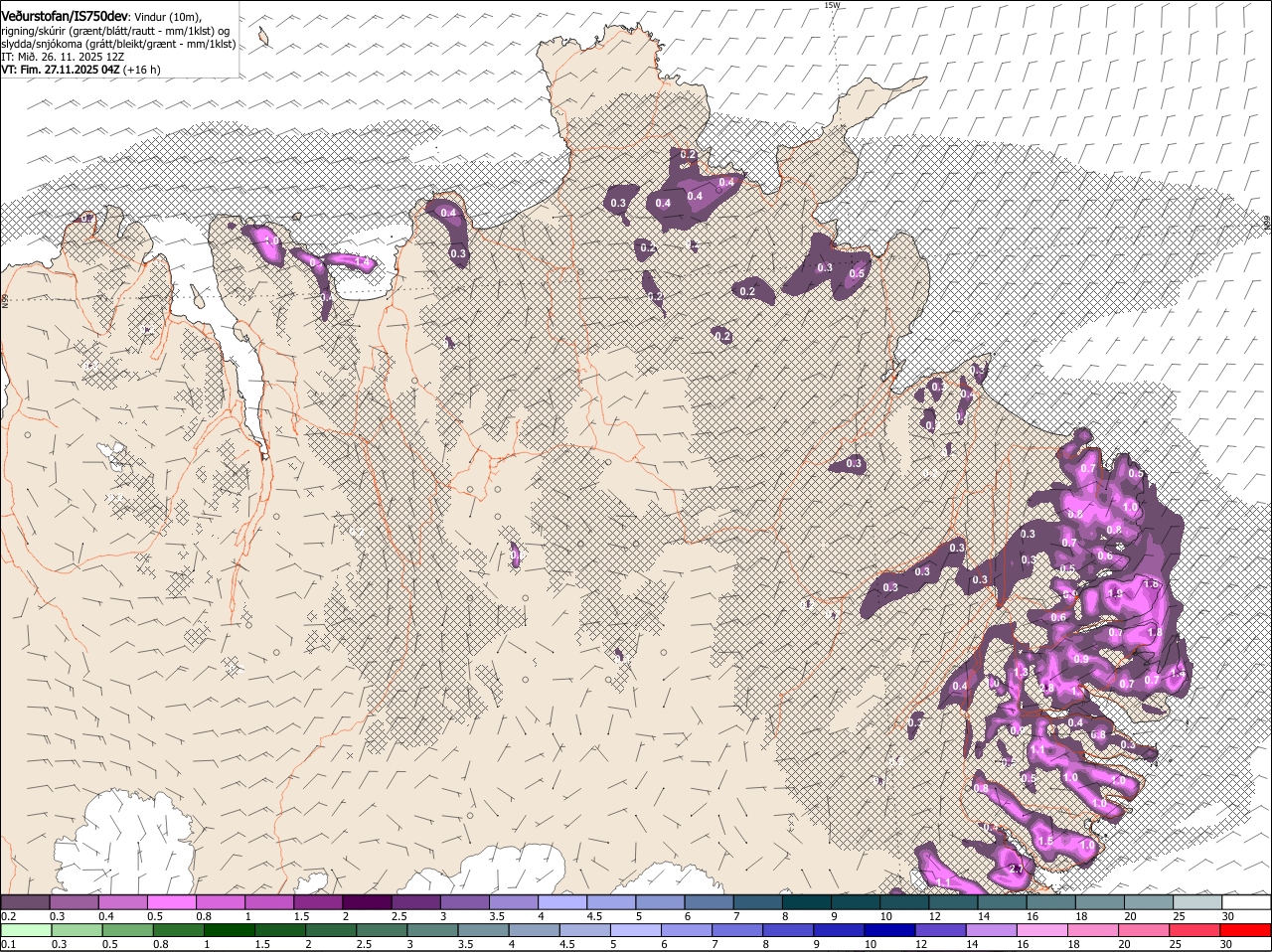Viewport: 1272px width, 952px height.
Task: Select the rain scale swatch starting at 2
Action: [331, 930]
